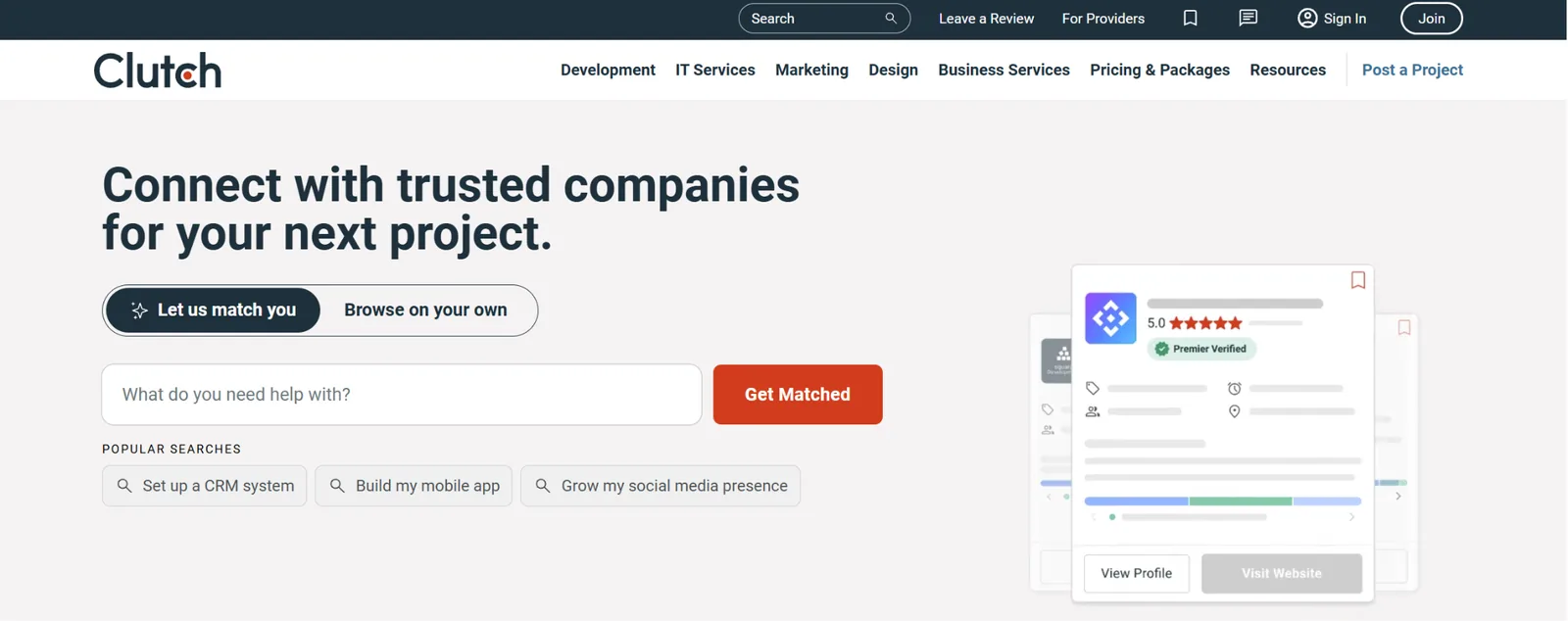This screenshot has height=621, width=1568.
Task: Click the Post a Project link
Action: pyautogui.click(x=1412, y=71)
